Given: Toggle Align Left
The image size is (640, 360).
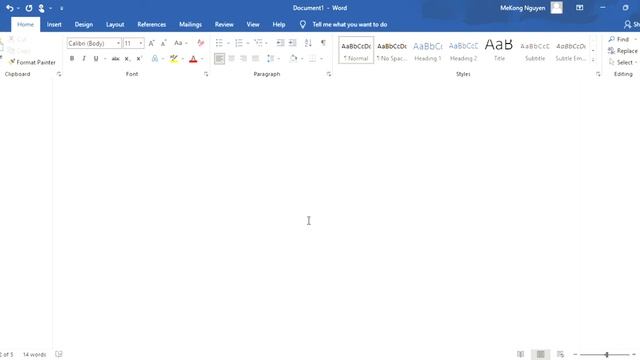Looking at the screenshot, I should click(219, 58).
